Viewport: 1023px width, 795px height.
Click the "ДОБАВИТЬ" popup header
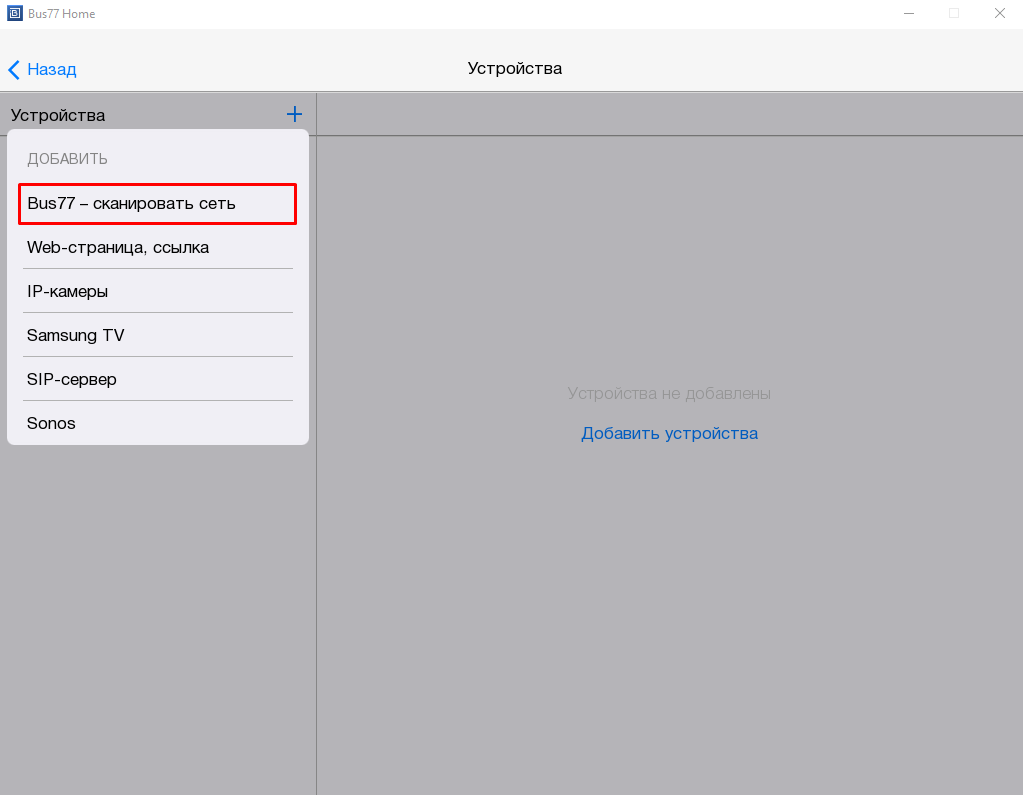click(67, 159)
